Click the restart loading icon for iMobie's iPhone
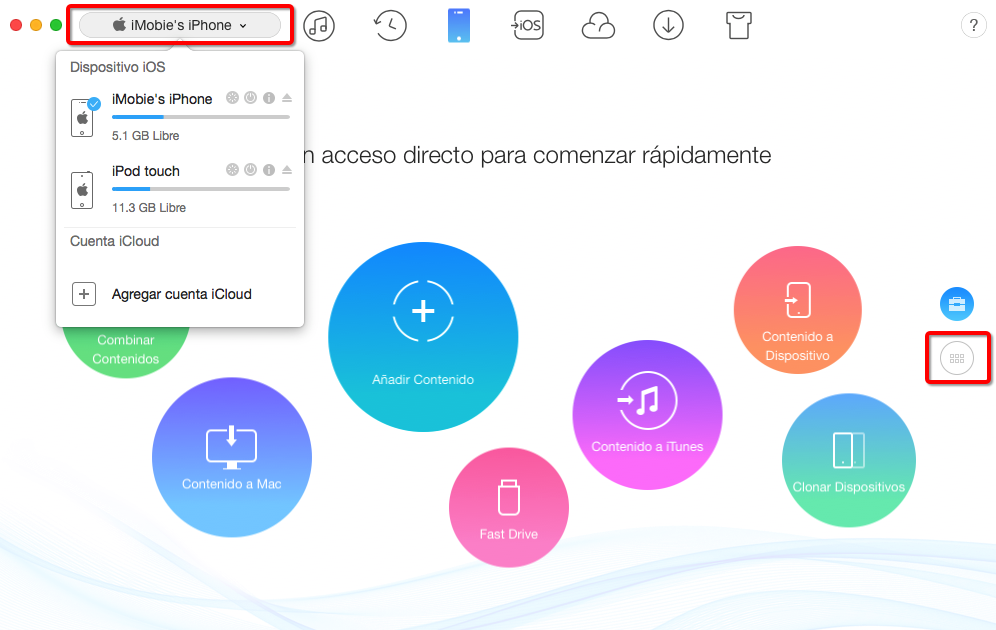 pyautogui.click(x=232, y=98)
